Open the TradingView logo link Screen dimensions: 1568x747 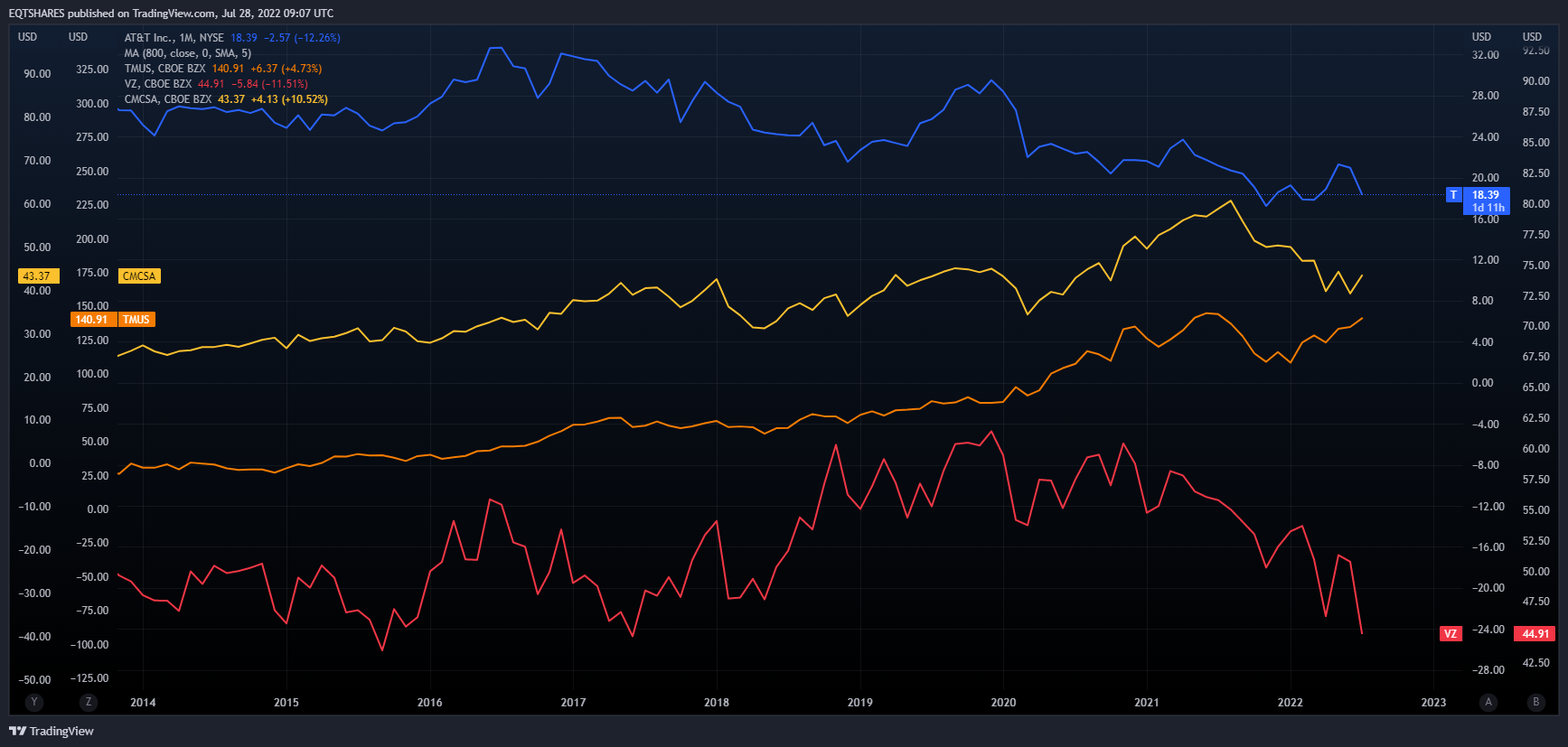[x=52, y=731]
